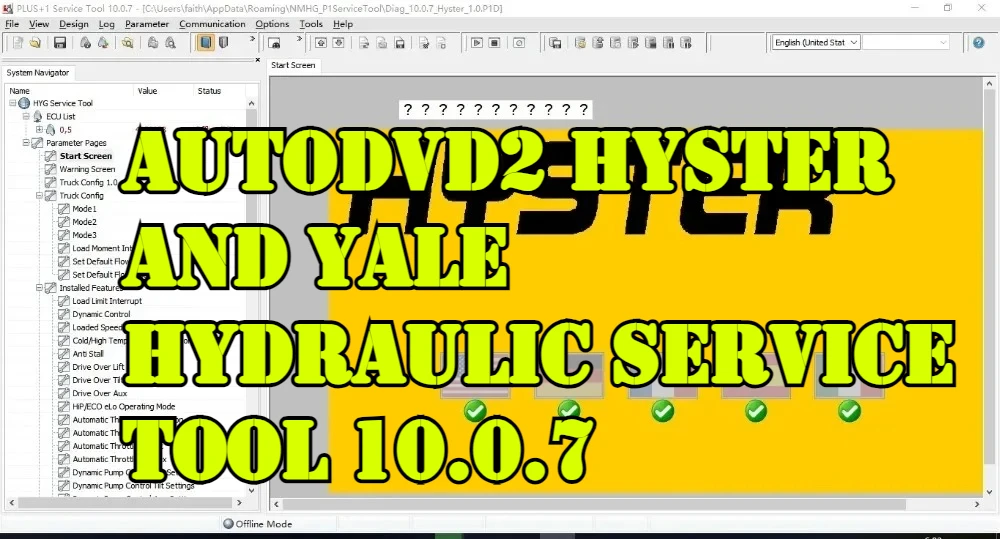Image resolution: width=1000 pixels, height=539 pixels.
Task: Select Anti Stall in the tree
Action: point(87,353)
